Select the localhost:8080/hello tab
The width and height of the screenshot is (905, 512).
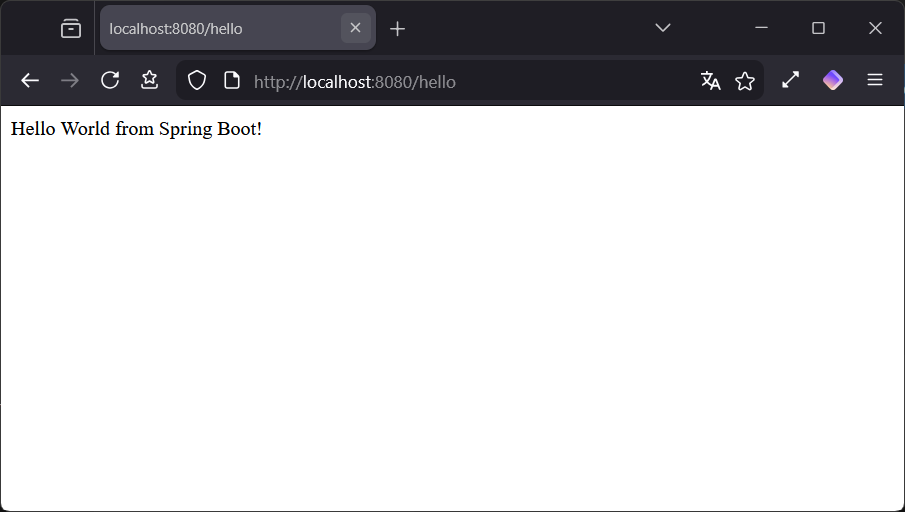coord(238,28)
